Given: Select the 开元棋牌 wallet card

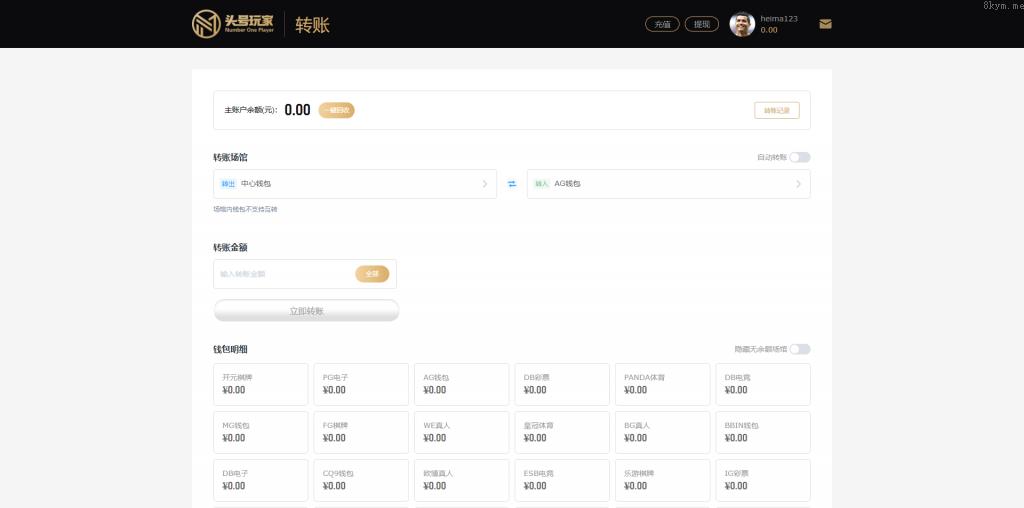Looking at the screenshot, I should [x=260, y=384].
